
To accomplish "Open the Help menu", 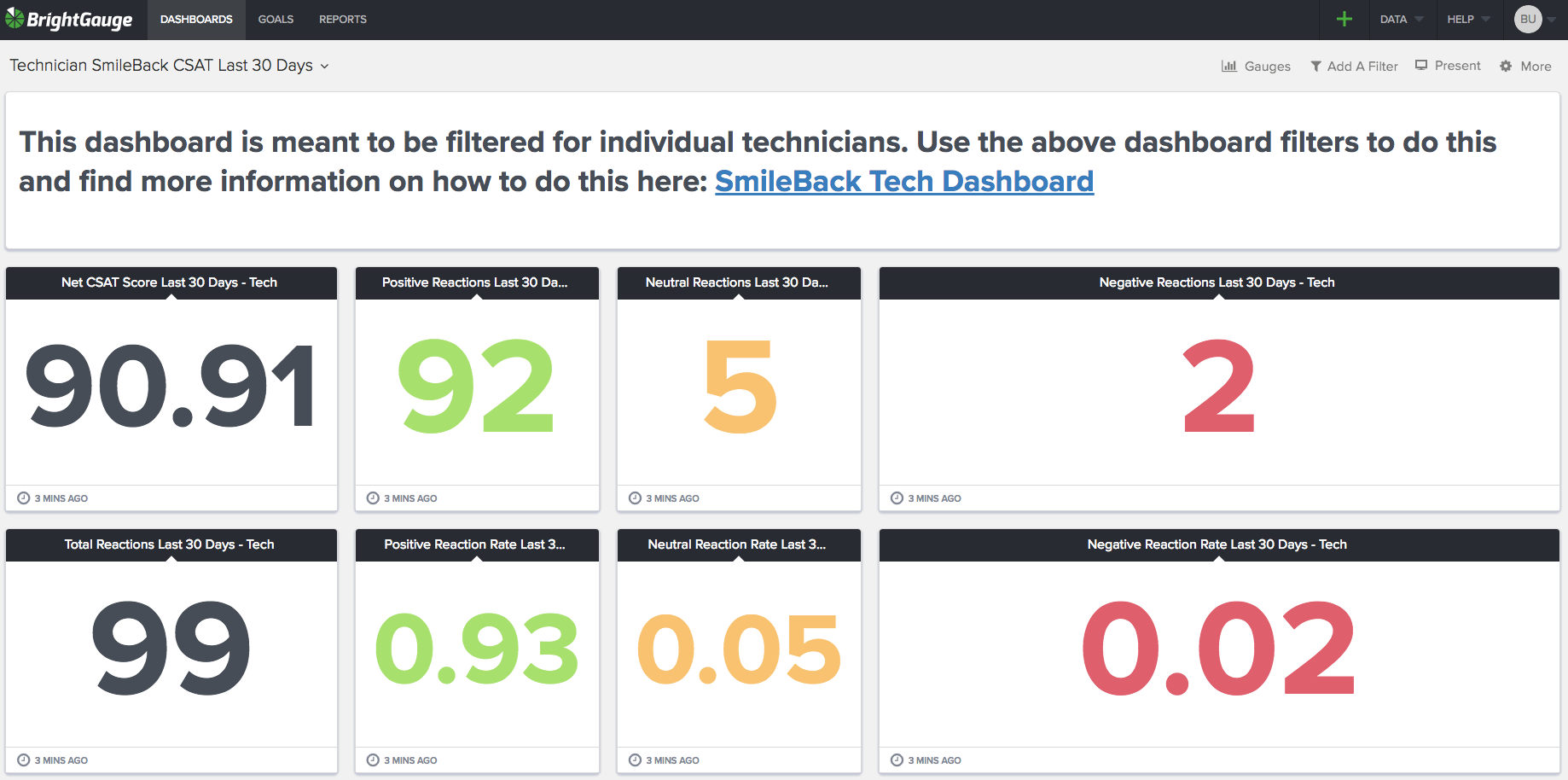I will [x=1468, y=20].
